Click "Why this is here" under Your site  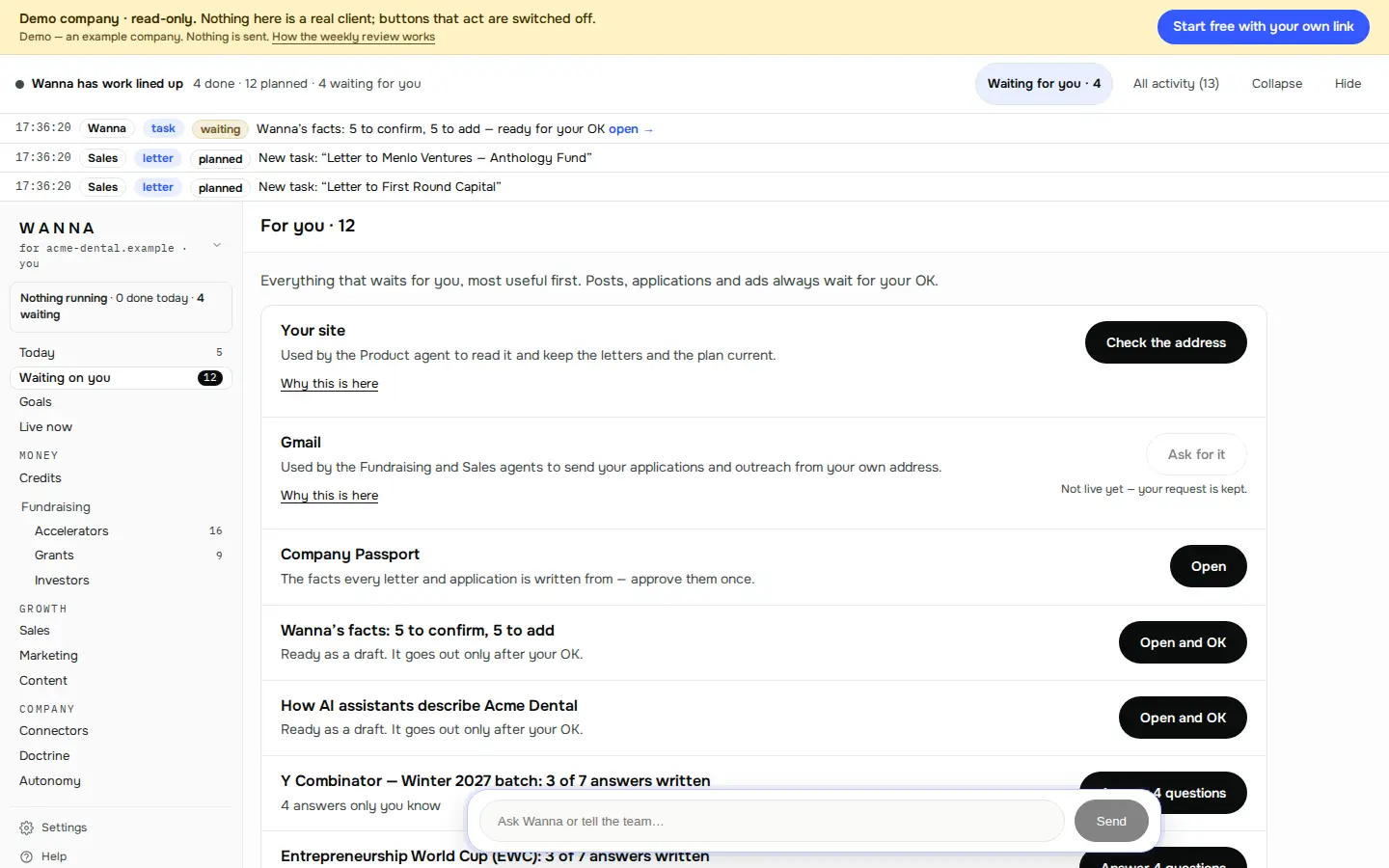329,384
